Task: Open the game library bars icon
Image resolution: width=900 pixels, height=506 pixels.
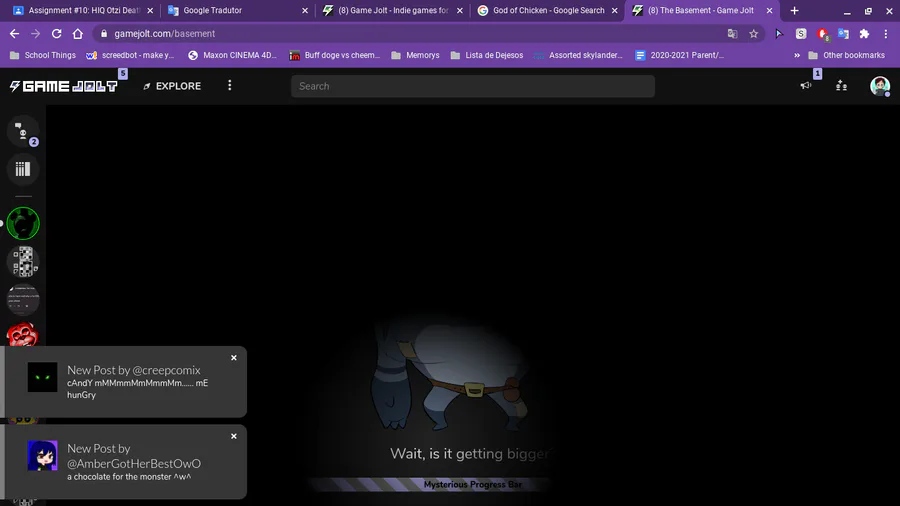Action: tap(23, 169)
